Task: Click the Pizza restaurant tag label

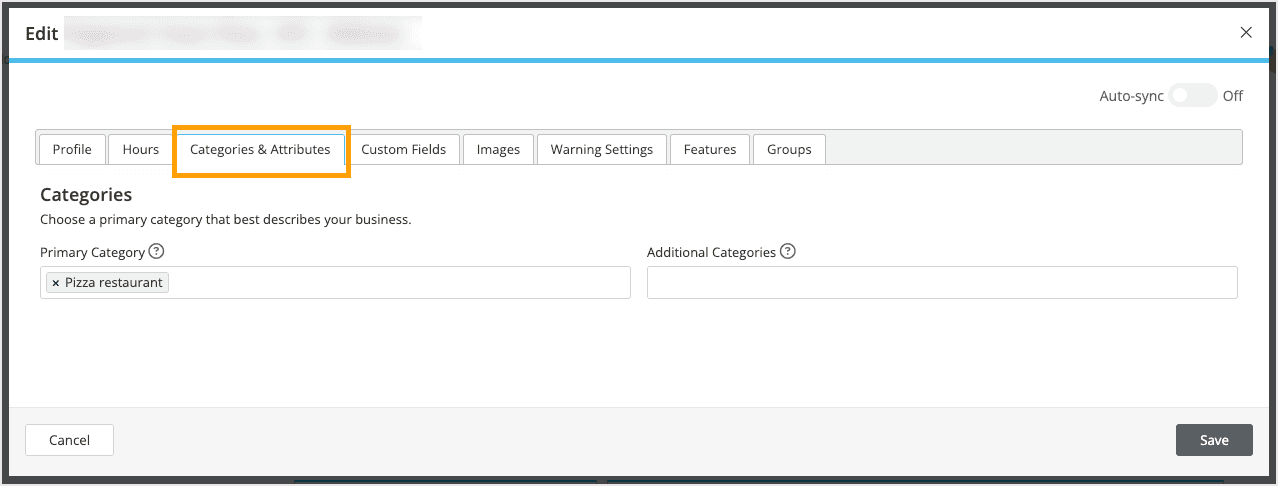Action: point(113,283)
